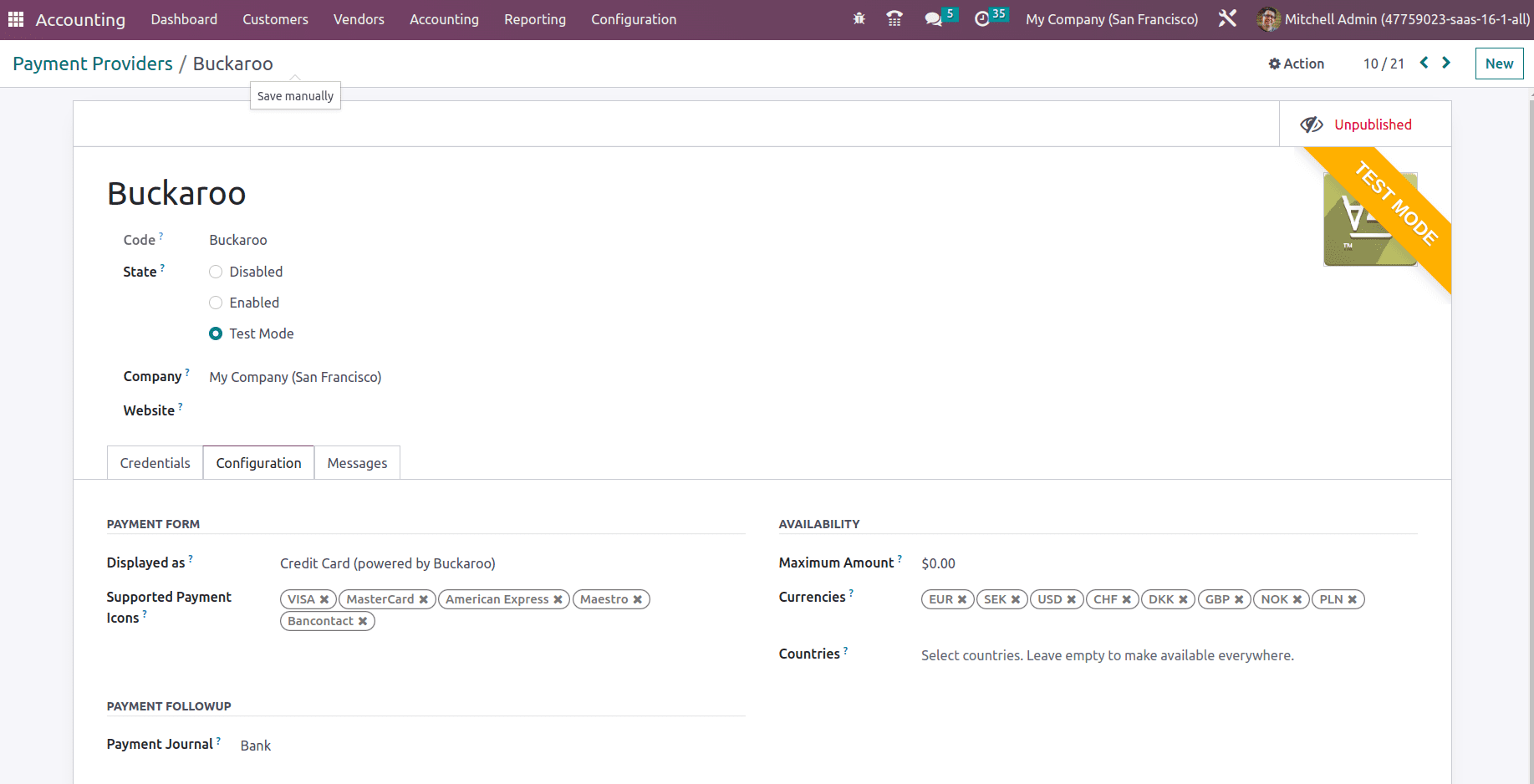The image size is (1534, 784).
Task: Open the Action gear dropdown
Action: tap(1297, 64)
